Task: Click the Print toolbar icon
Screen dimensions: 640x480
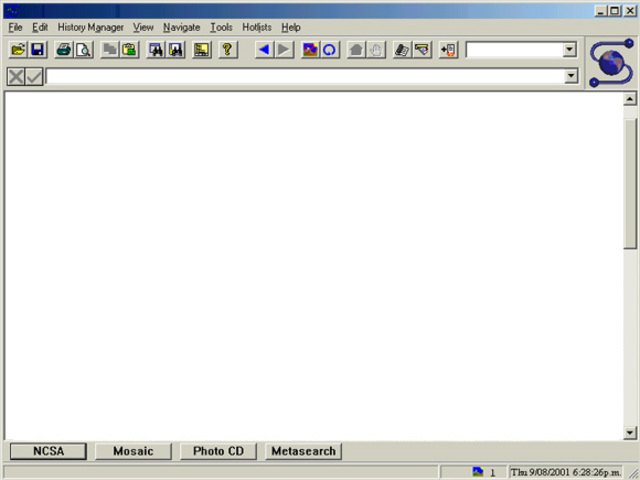Action: click(x=64, y=50)
